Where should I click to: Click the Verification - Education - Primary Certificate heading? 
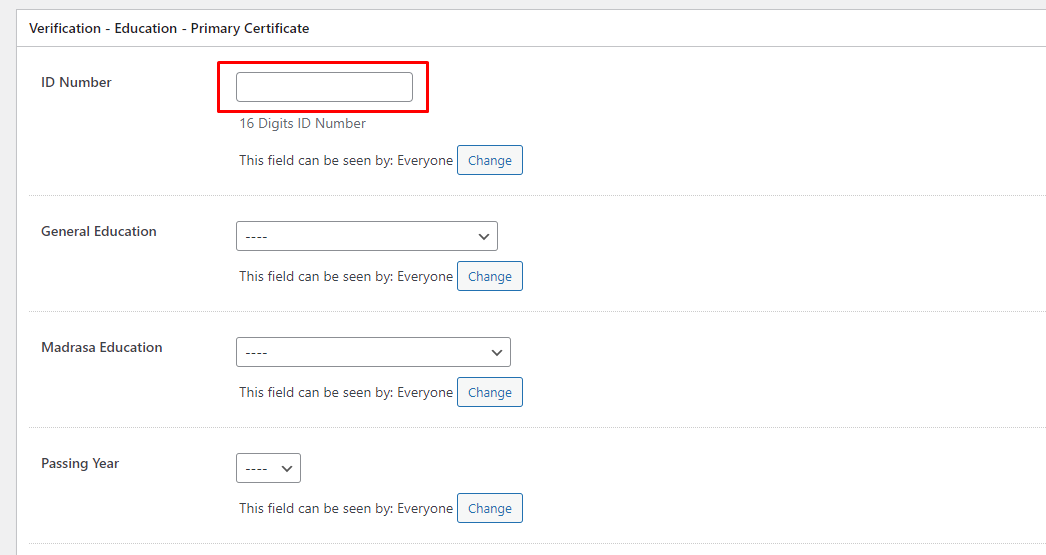[x=169, y=29]
